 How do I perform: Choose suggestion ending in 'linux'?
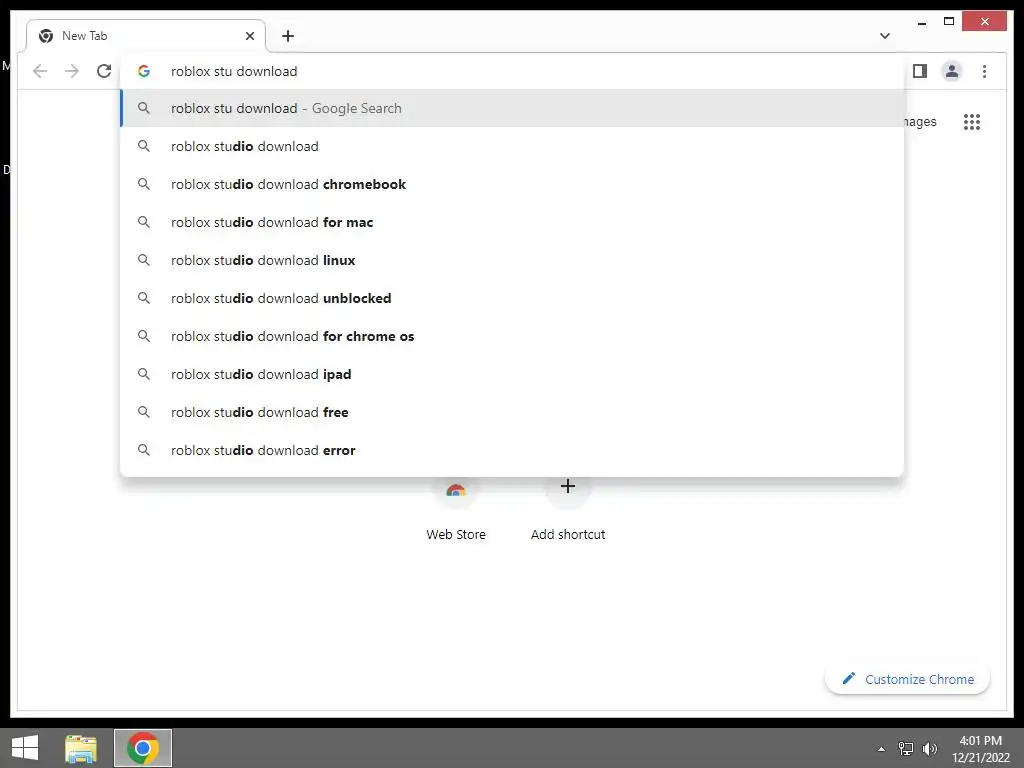pyautogui.click(x=513, y=260)
